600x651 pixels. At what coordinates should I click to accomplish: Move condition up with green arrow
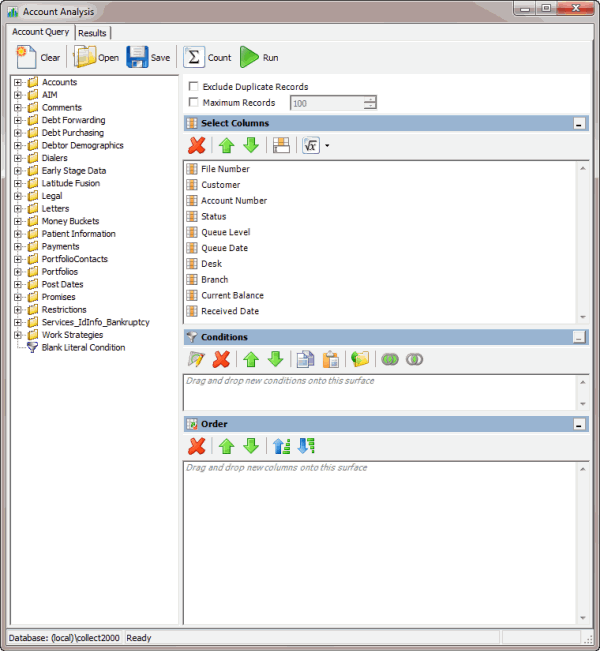coord(251,360)
